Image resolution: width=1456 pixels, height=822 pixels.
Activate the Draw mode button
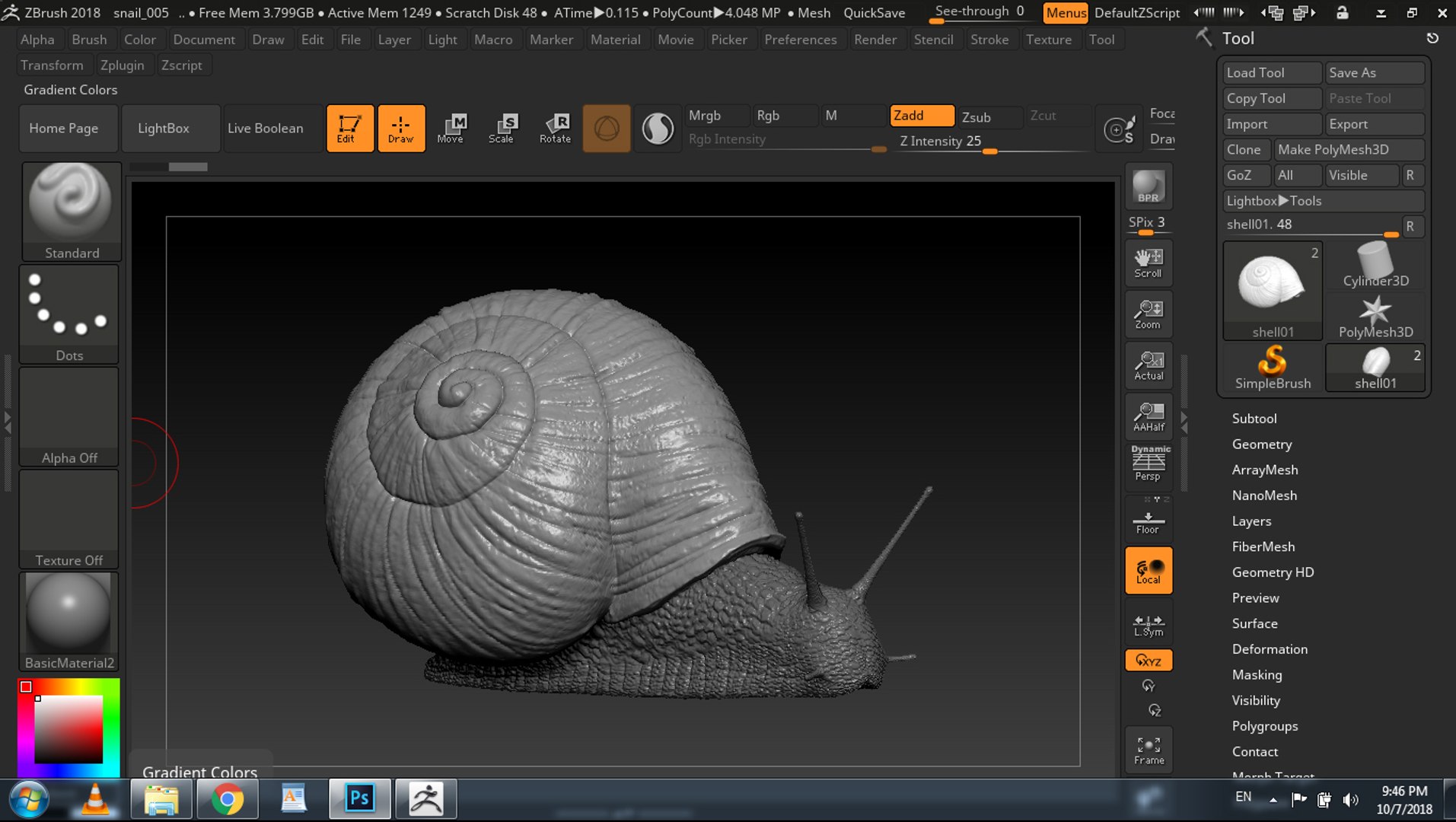401,129
